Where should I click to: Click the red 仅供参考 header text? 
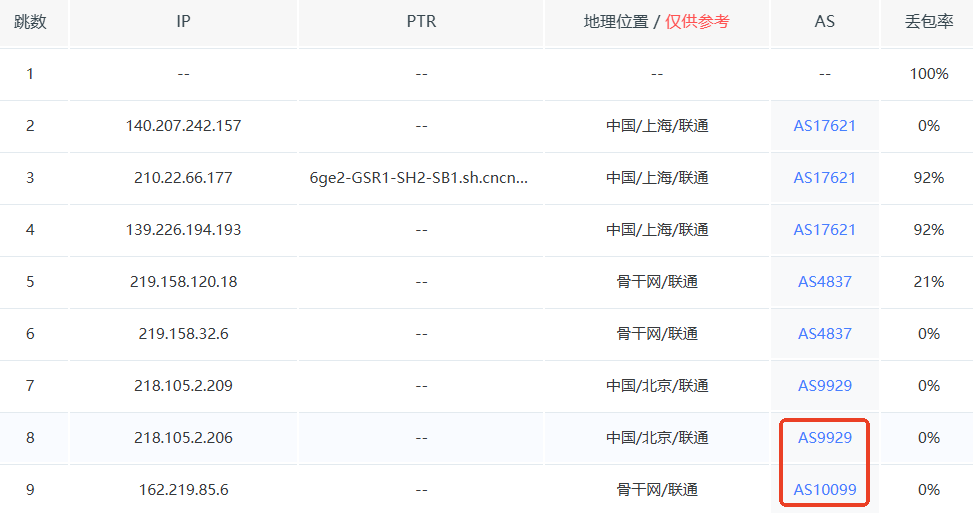pos(697,22)
